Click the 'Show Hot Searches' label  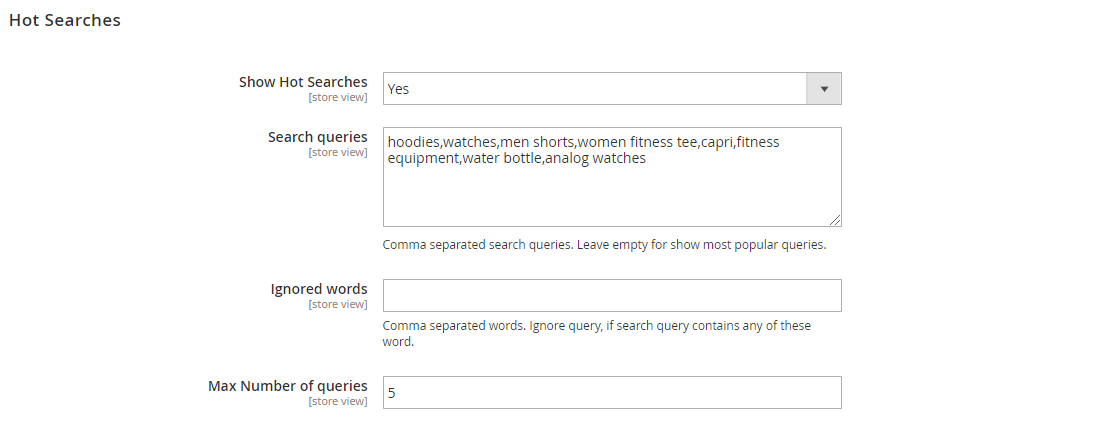click(303, 82)
